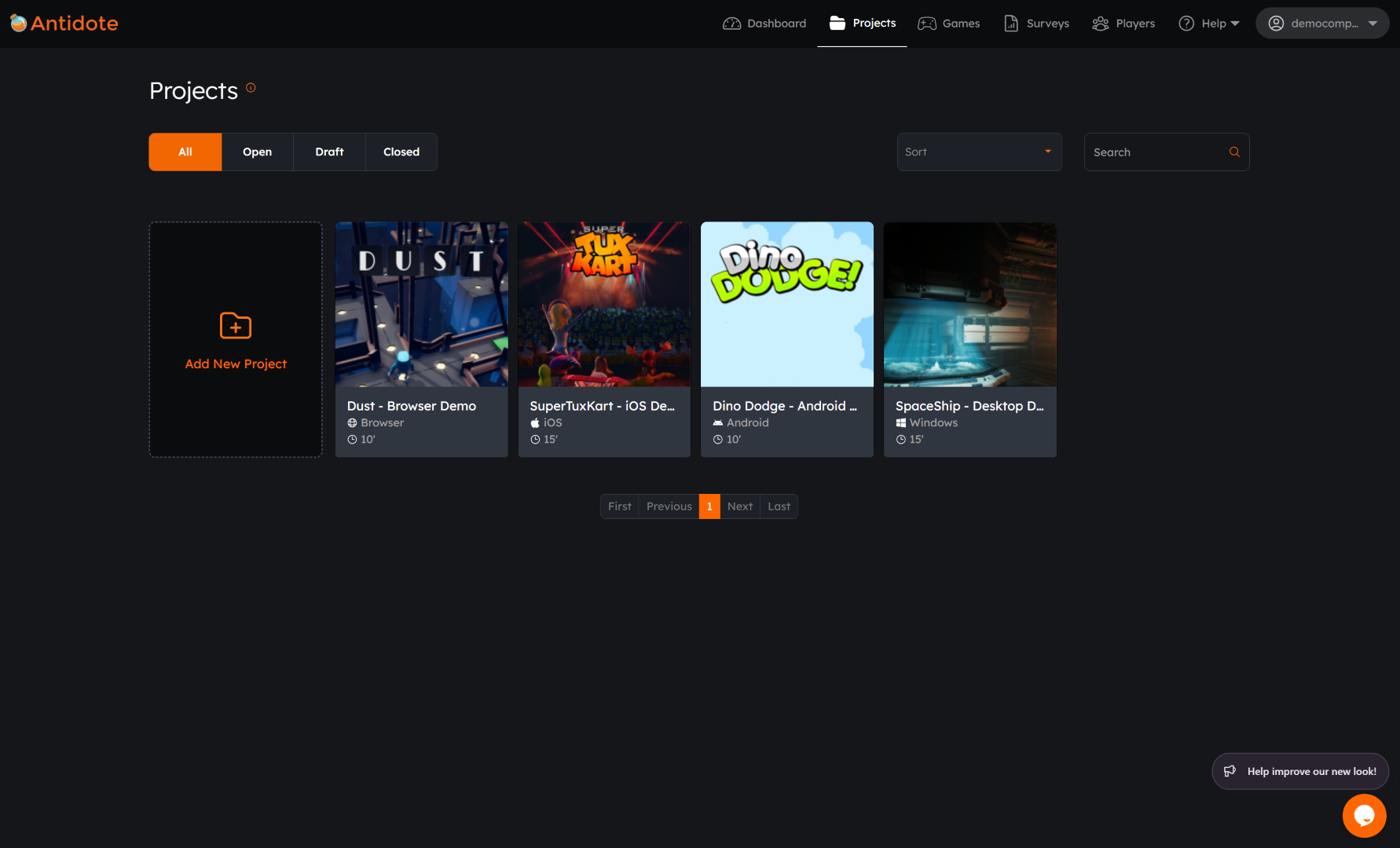Filter projects by Open status
Image resolution: width=1400 pixels, height=848 pixels.
pyautogui.click(x=257, y=152)
